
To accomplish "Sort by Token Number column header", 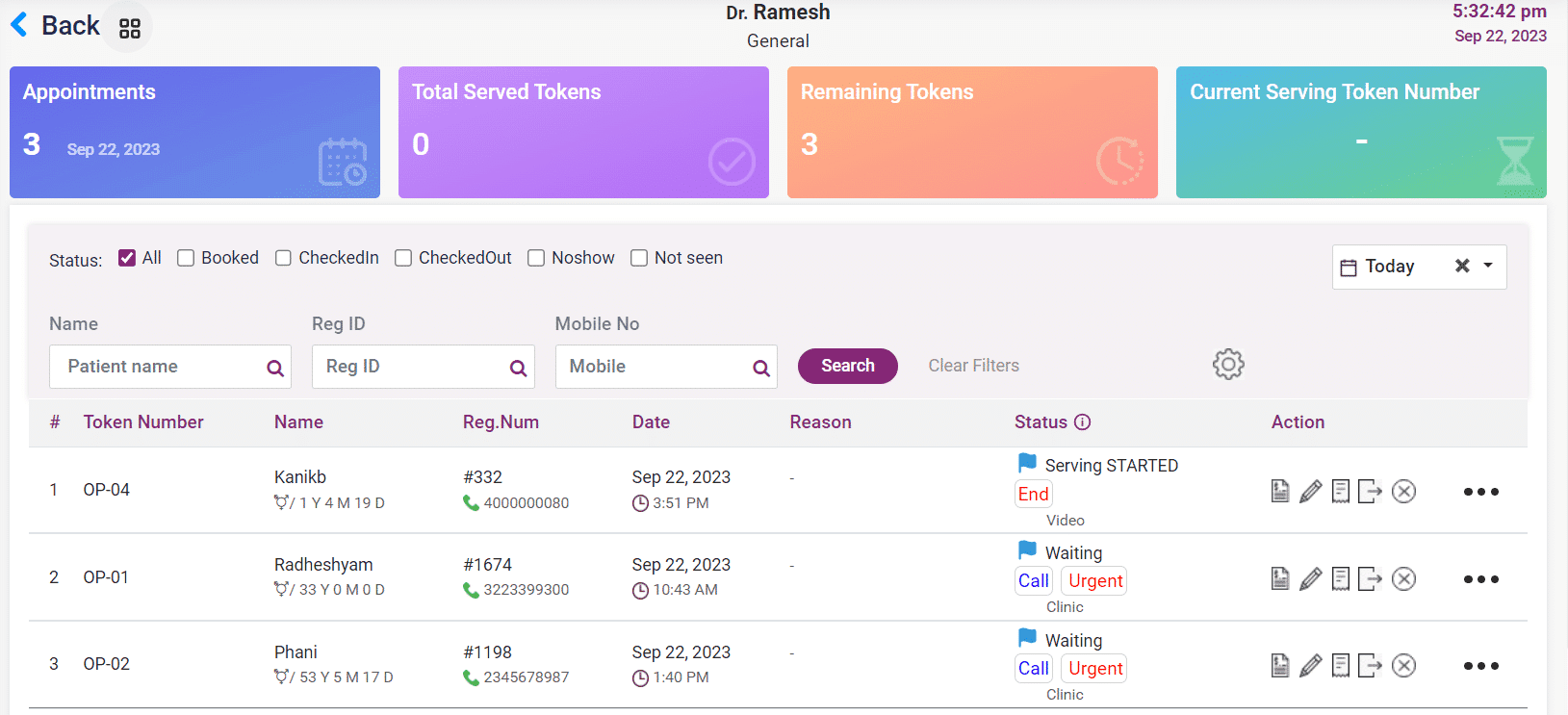I will coord(143,422).
